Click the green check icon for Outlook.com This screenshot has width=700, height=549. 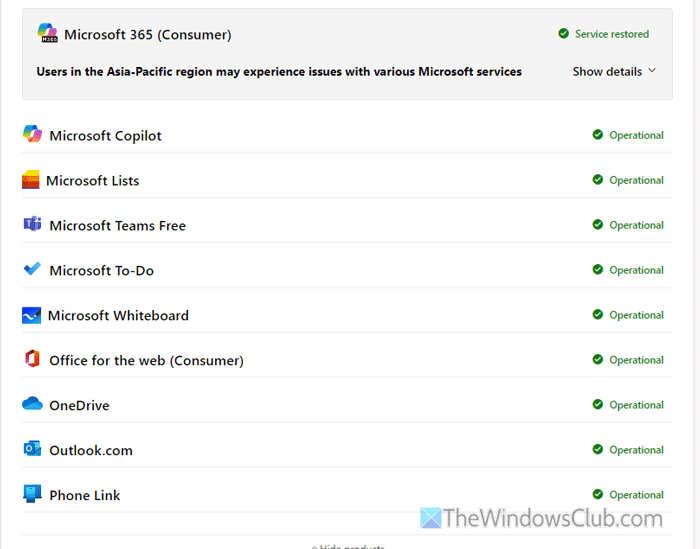(x=598, y=449)
